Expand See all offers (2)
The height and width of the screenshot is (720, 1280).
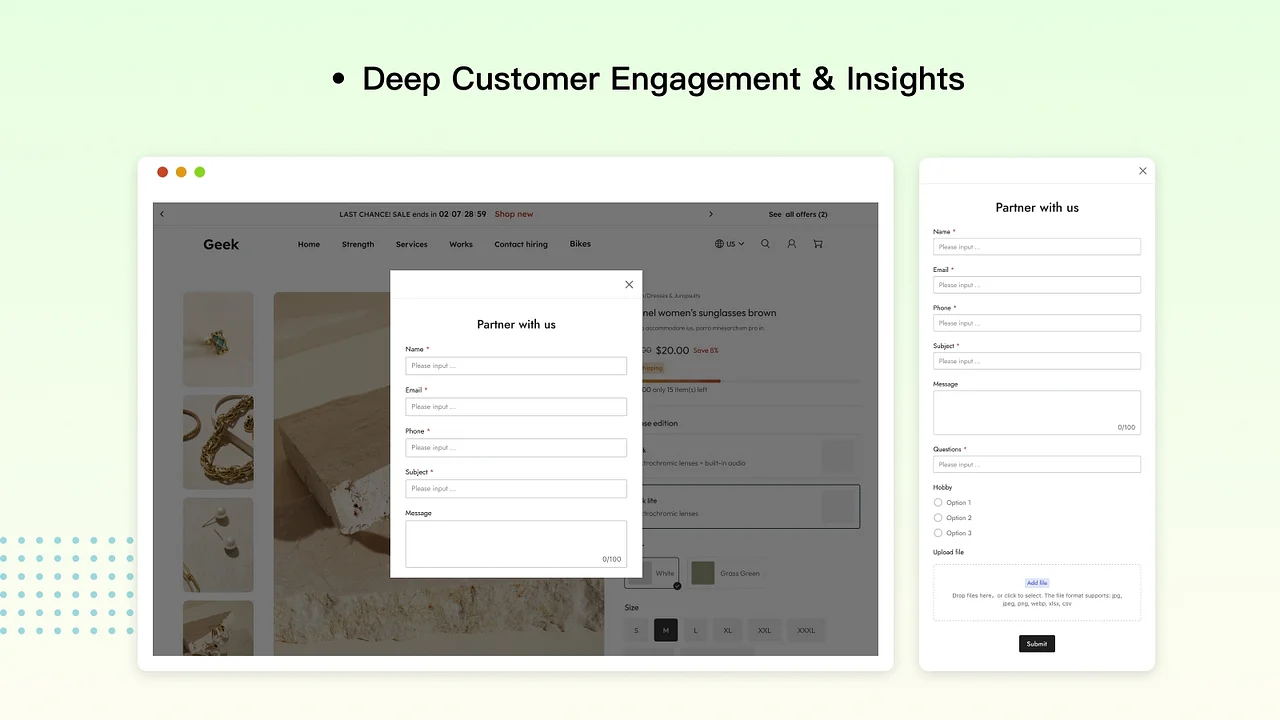point(797,214)
